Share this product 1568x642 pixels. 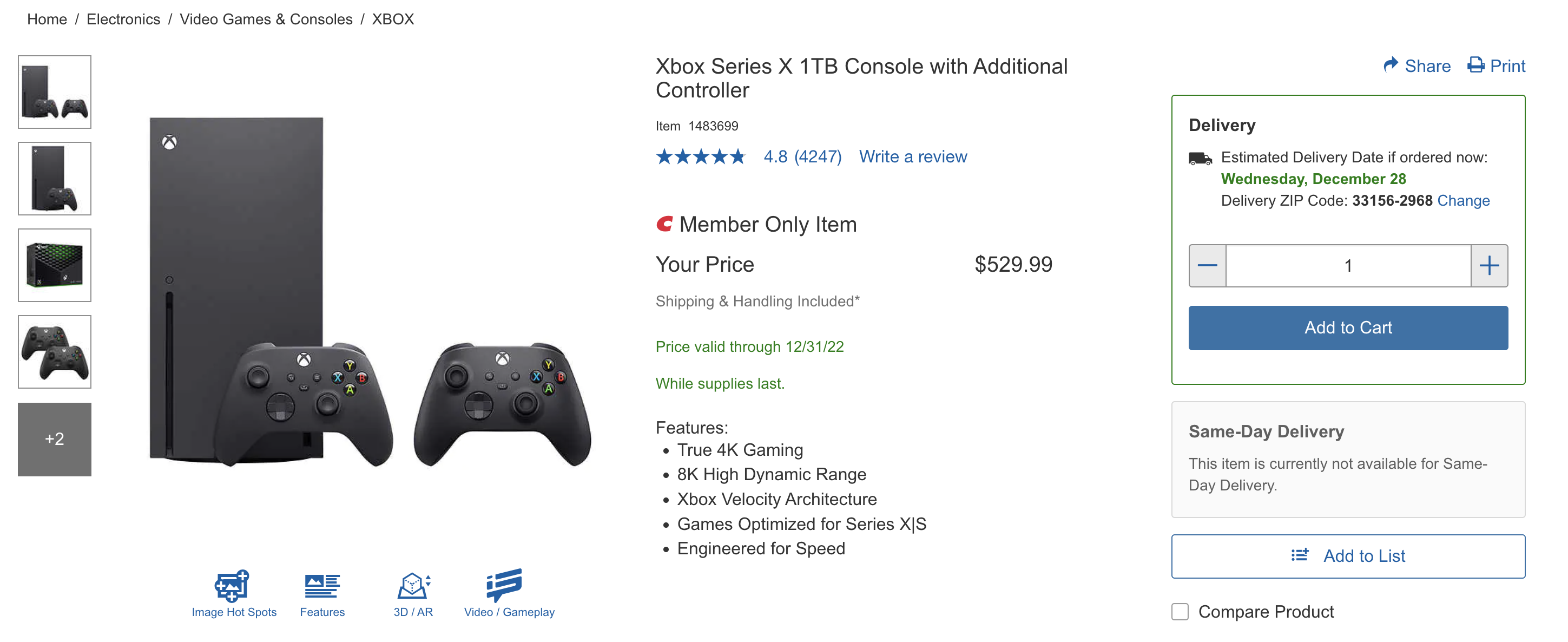pyautogui.click(x=1418, y=66)
